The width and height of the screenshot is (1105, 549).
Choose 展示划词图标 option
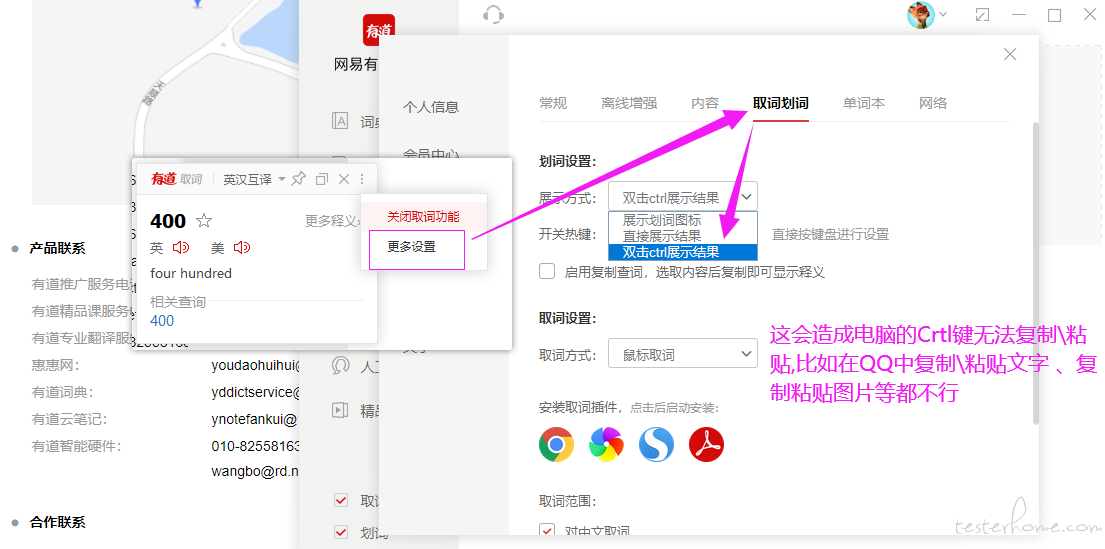click(x=662, y=220)
